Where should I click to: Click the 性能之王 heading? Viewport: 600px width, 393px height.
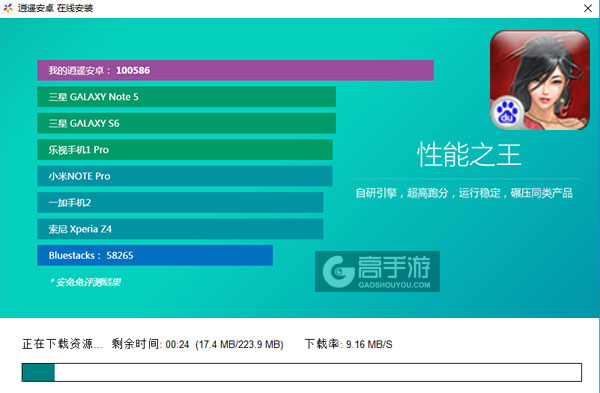tap(469, 155)
